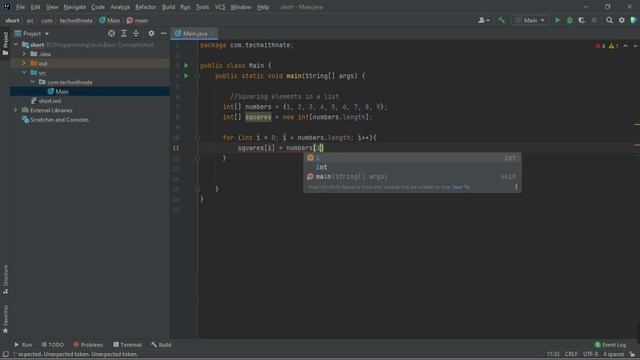Open Project view selector dropdown
The width and height of the screenshot is (640, 360).
point(32,33)
